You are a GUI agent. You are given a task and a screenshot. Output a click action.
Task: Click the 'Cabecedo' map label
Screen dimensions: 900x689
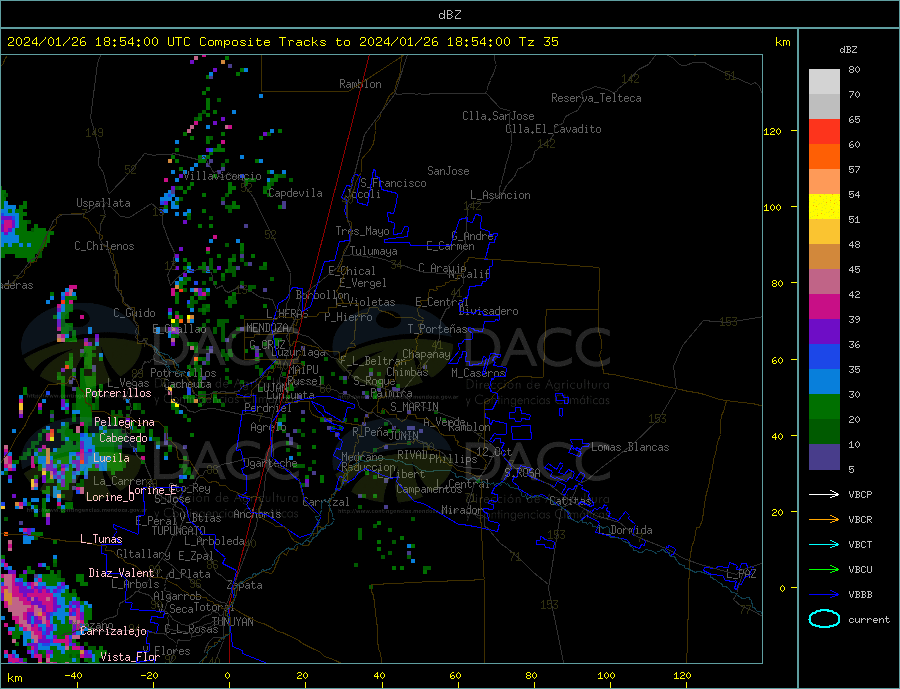(123, 438)
